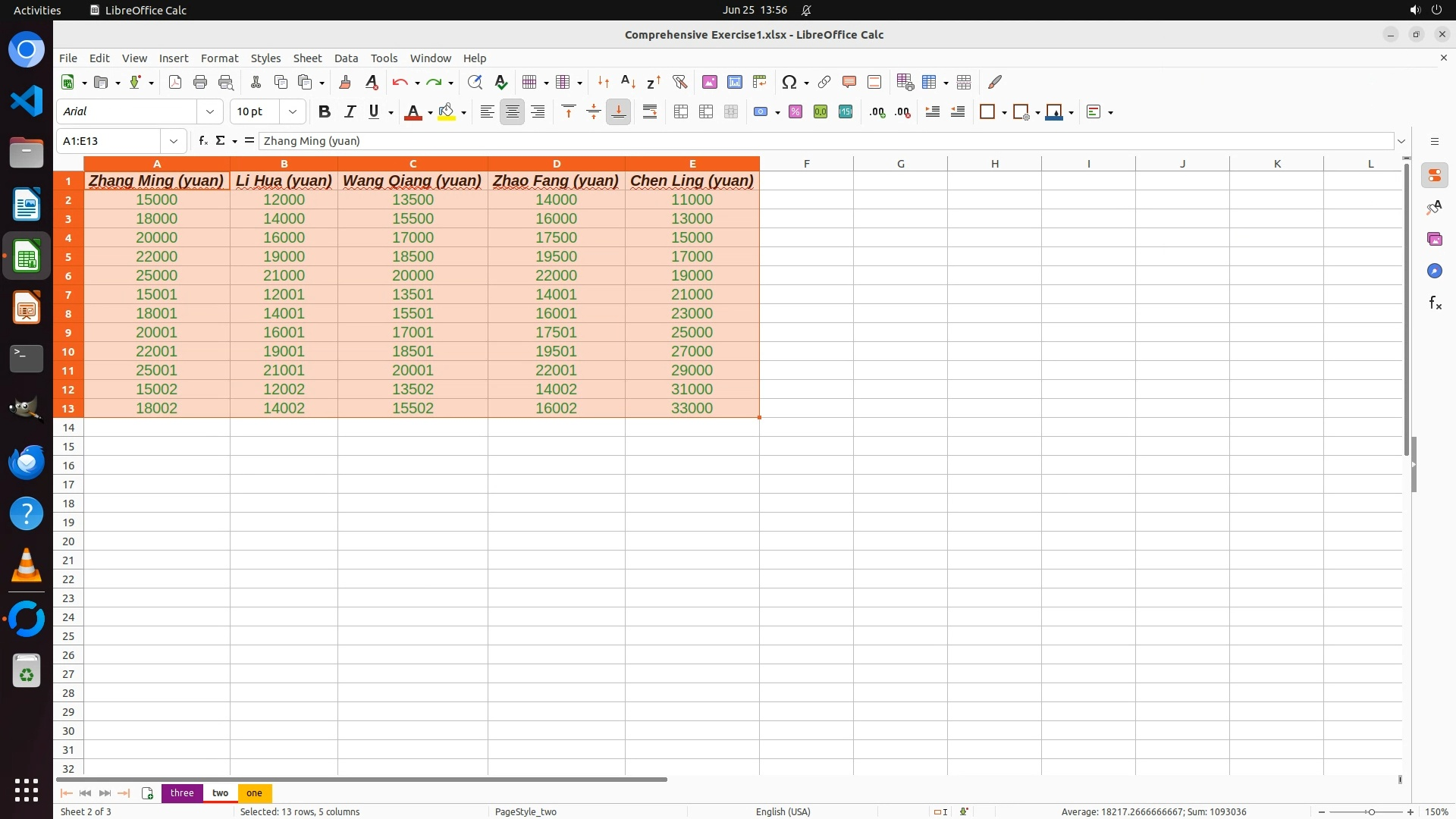Open the Navigator in the sidebar
The height and width of the screenshot is (819, 1456).
pyautogui.click(x=1434, y=271)
